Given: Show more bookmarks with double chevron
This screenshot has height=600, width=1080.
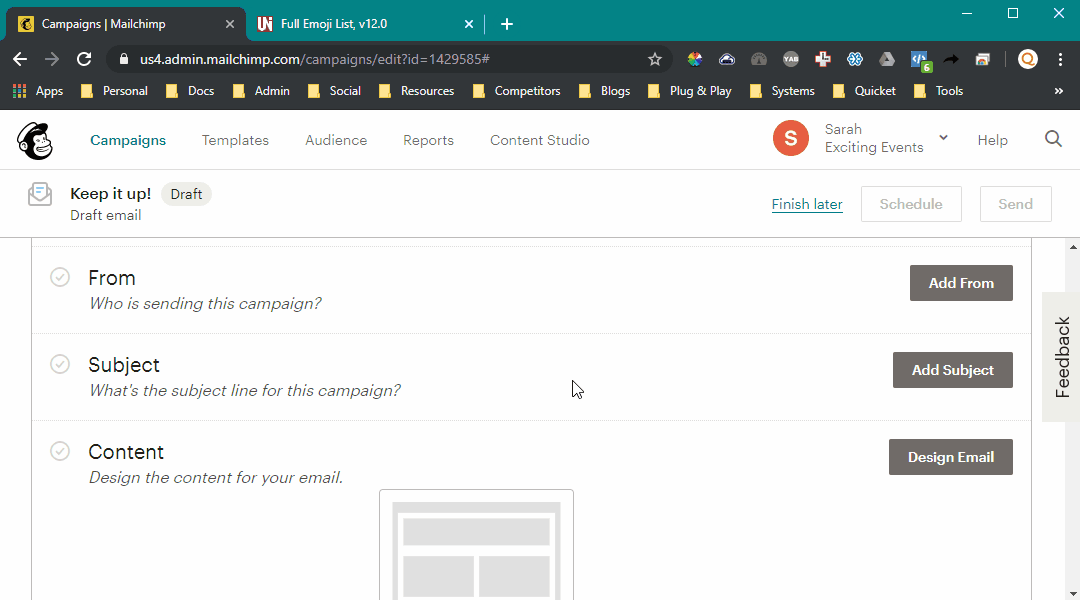Looking at the screenshot, I should tap(1059, 91).
